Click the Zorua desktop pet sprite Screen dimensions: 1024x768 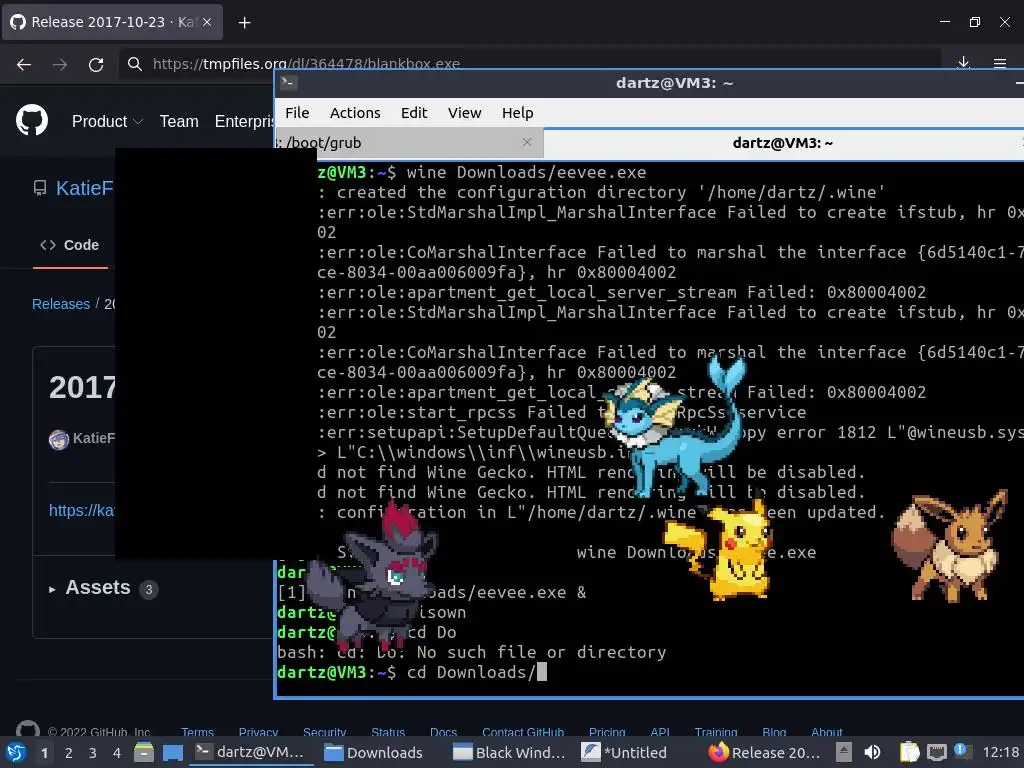[371, 577]
